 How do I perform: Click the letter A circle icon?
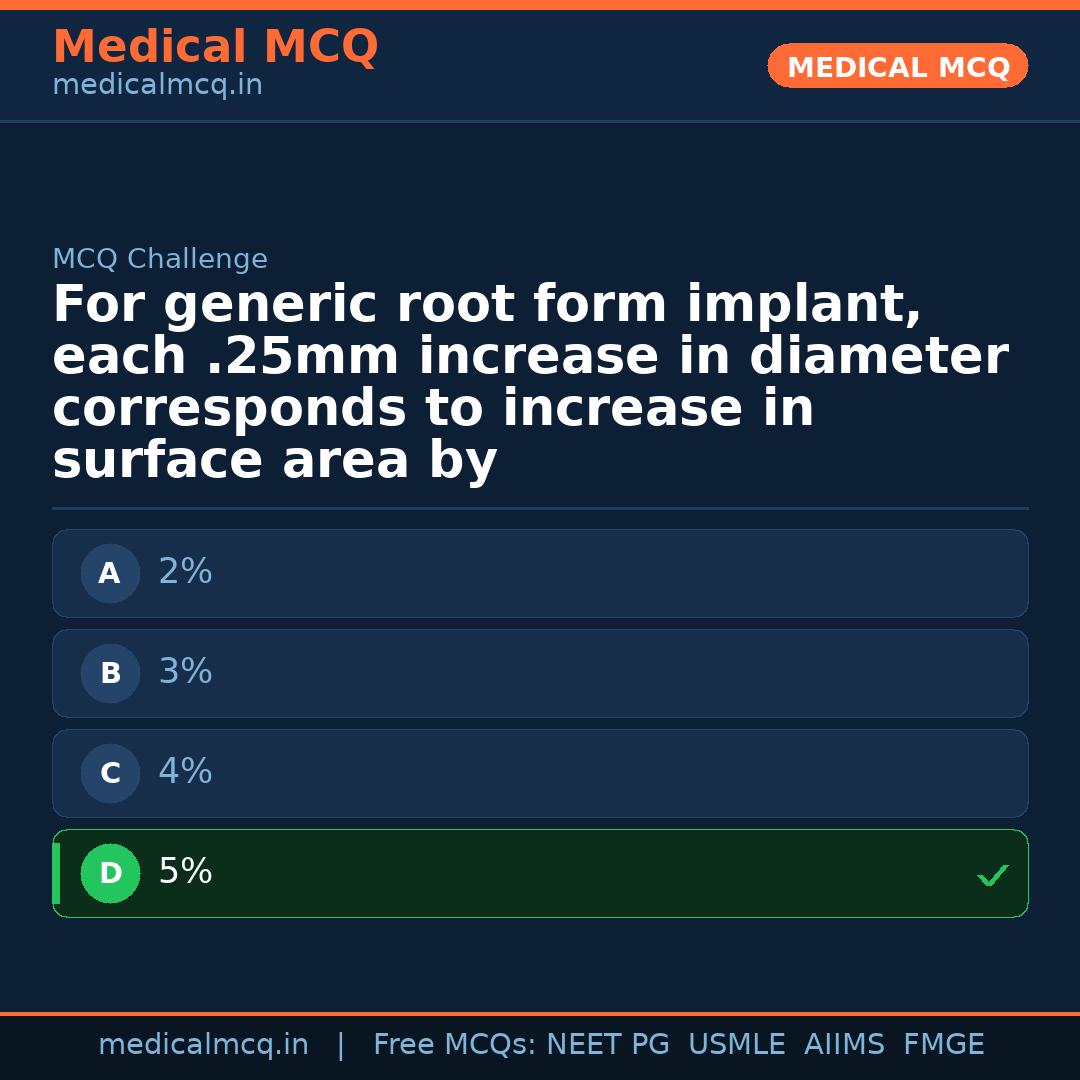(x=110, y=574)
